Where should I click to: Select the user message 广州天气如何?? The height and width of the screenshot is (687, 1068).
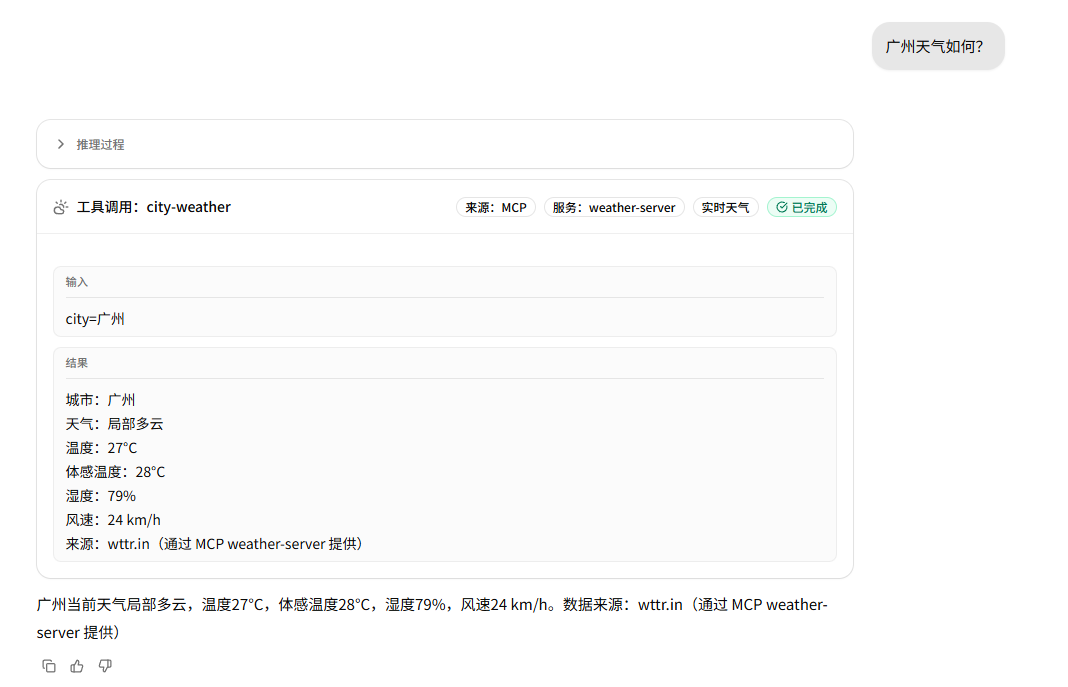point(938,46)
